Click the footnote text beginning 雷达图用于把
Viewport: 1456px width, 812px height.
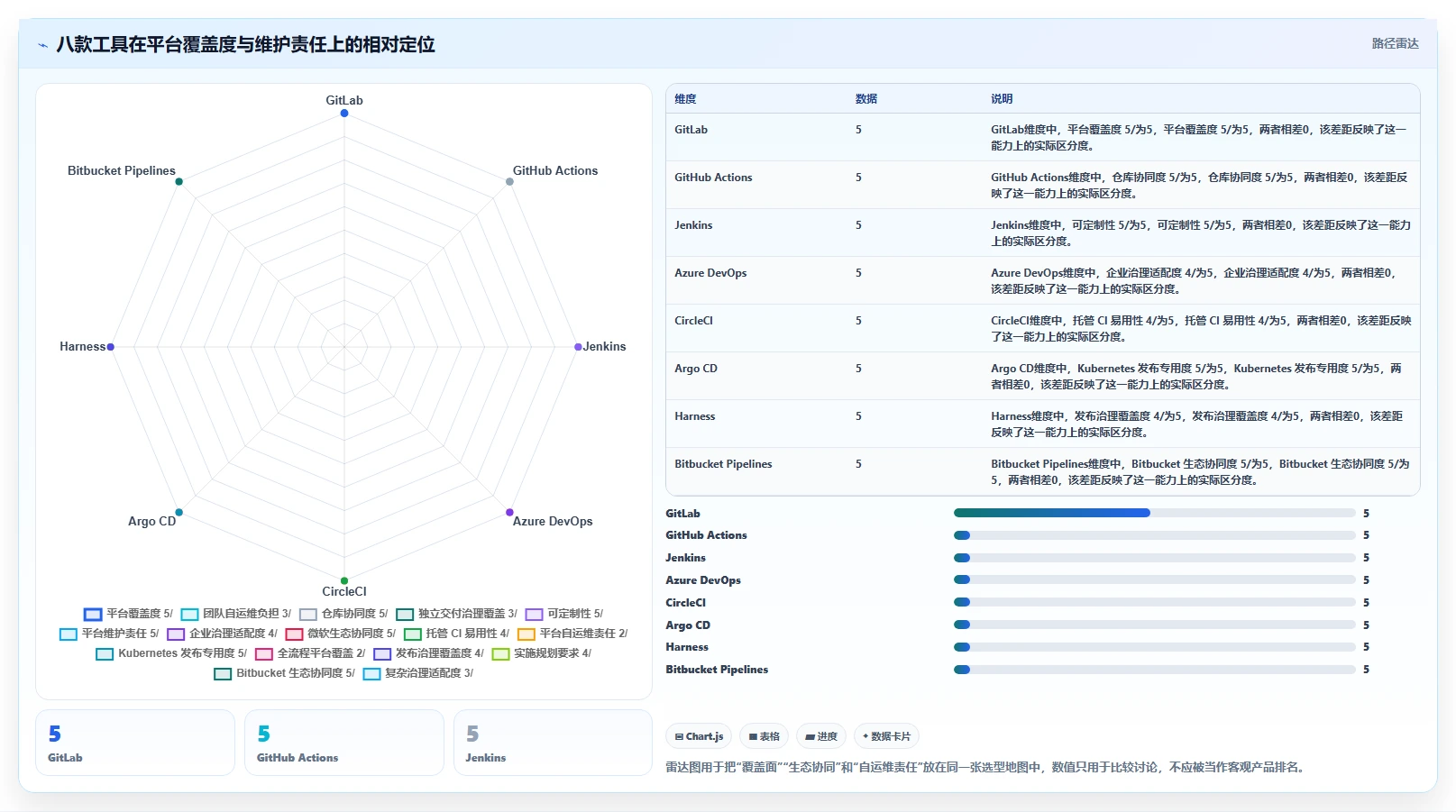[x=985, y=768]
